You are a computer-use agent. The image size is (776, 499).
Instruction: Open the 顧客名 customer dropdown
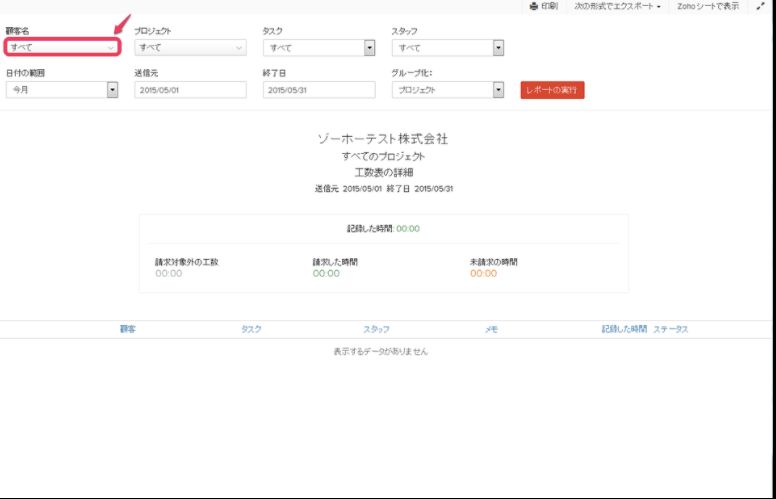pos(62,47)
